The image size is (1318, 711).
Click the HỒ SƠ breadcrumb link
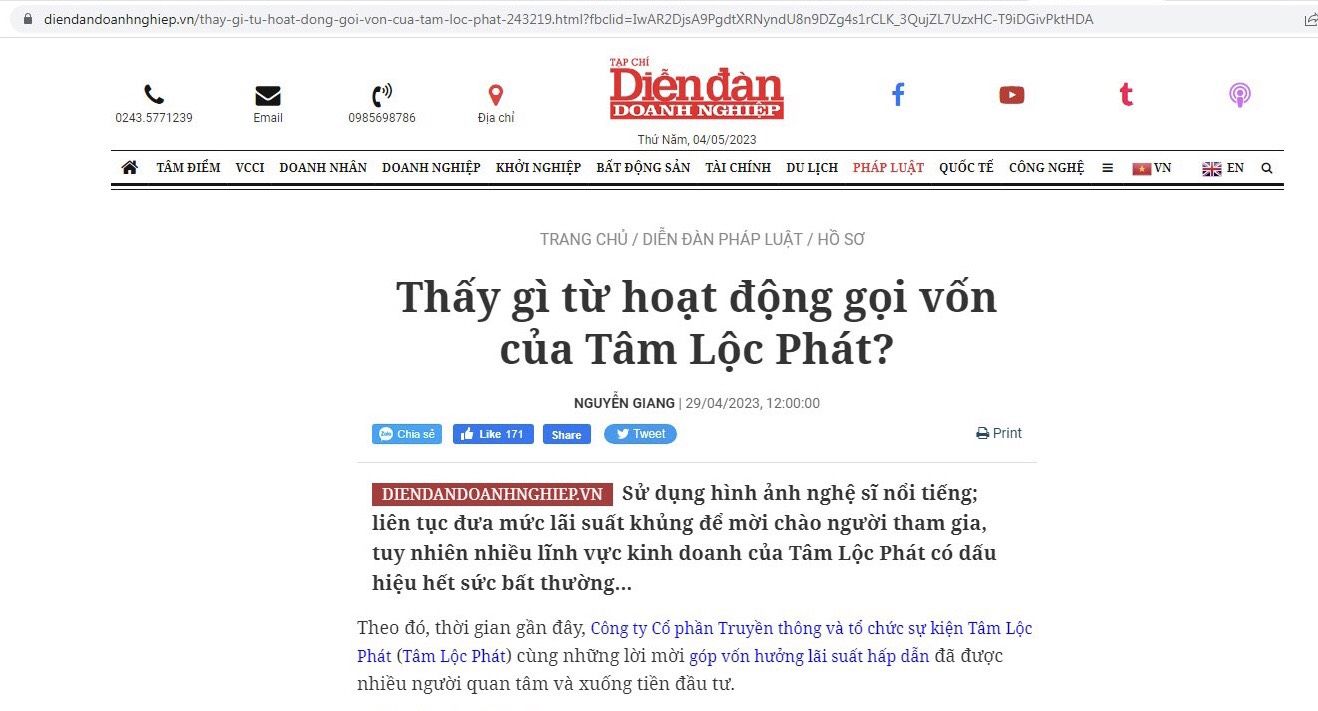click(x=841, y=239)
